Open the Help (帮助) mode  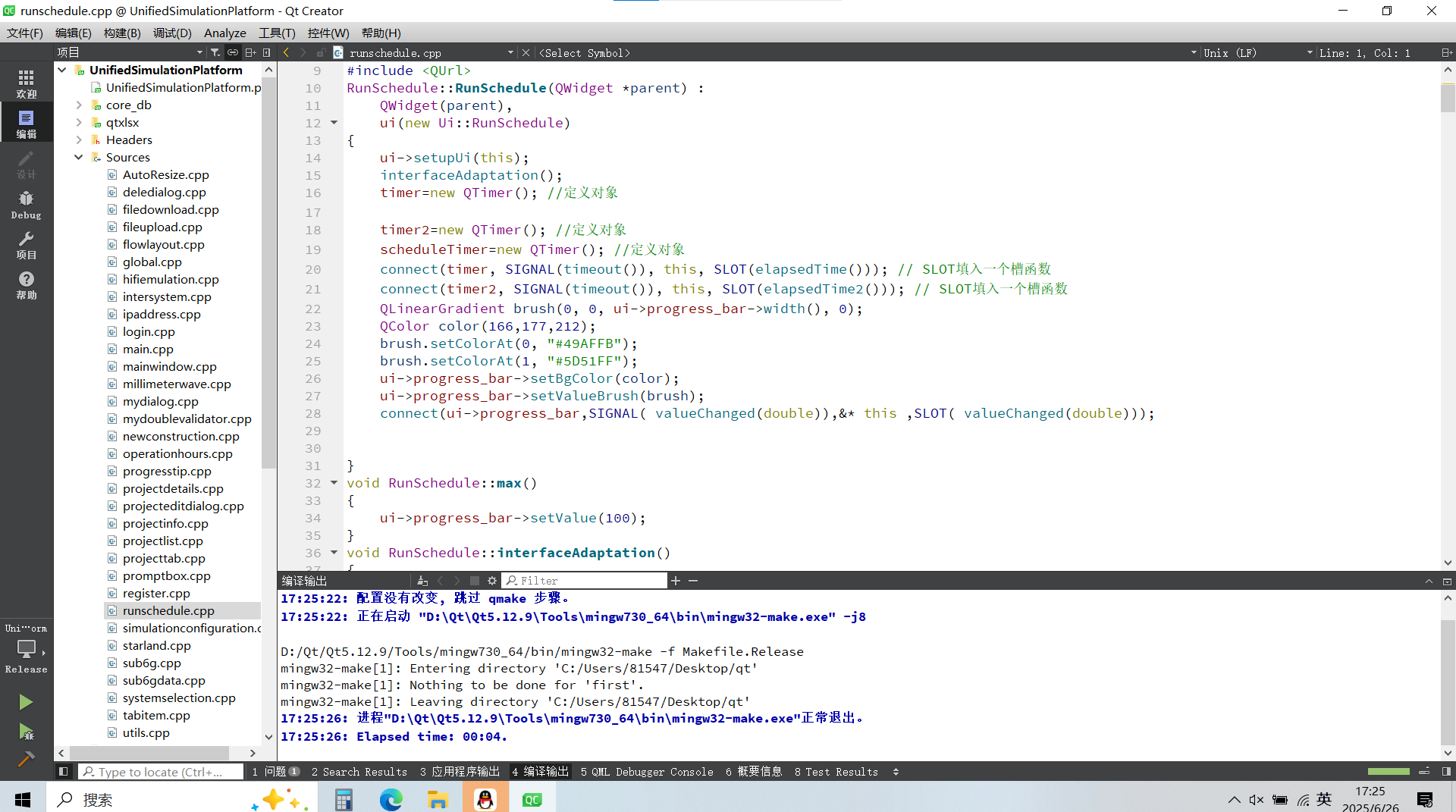click(27, 284)
